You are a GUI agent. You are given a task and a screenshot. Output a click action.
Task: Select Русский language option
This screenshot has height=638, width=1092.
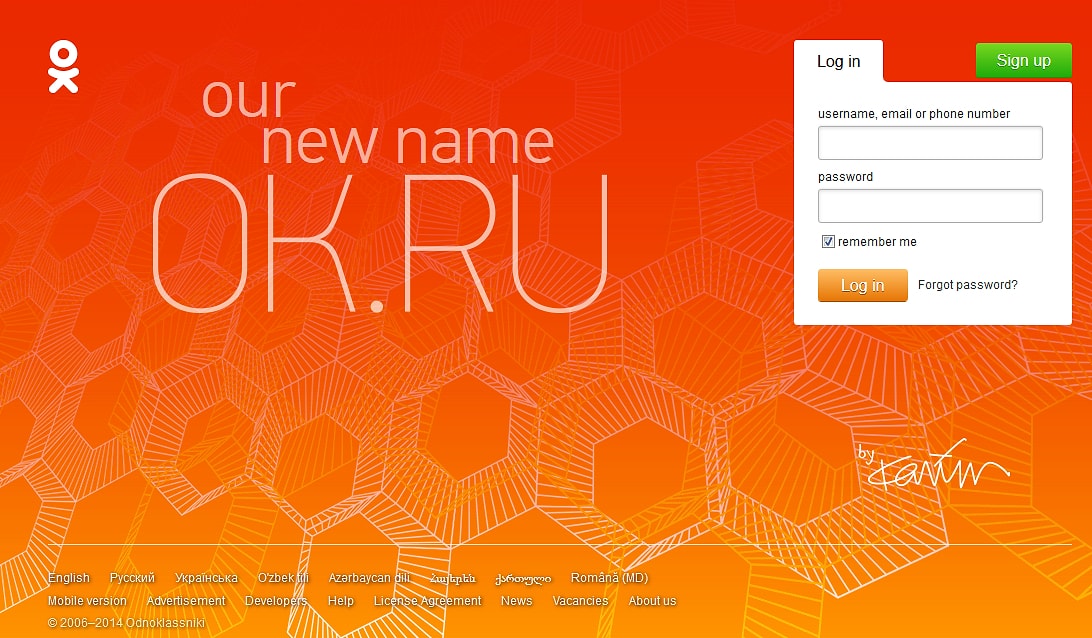[132, 578]
